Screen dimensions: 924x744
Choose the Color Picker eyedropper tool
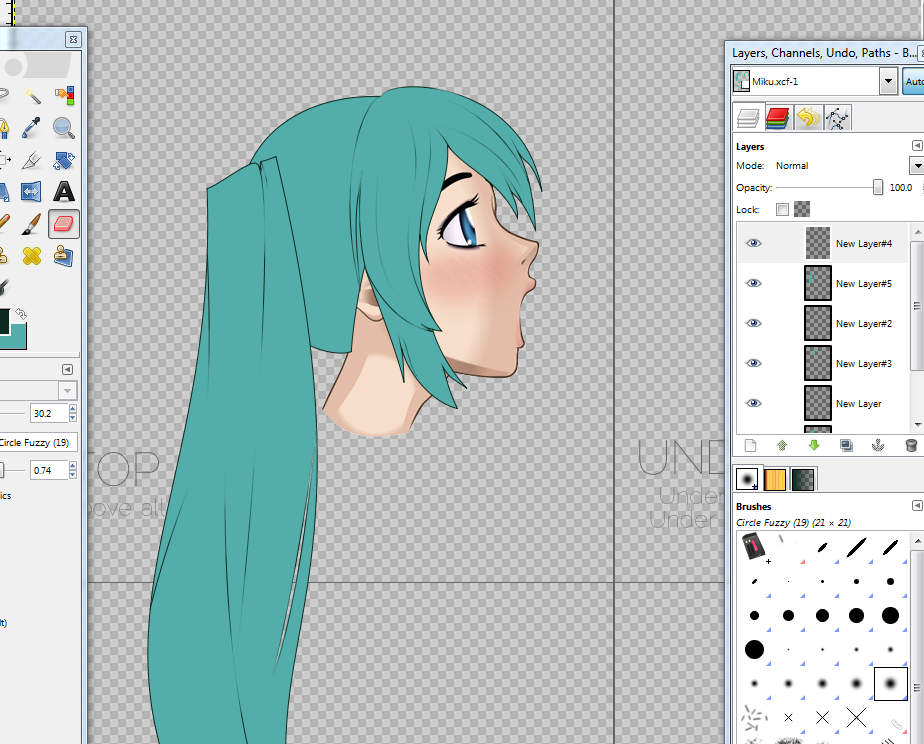coord(32,127)
